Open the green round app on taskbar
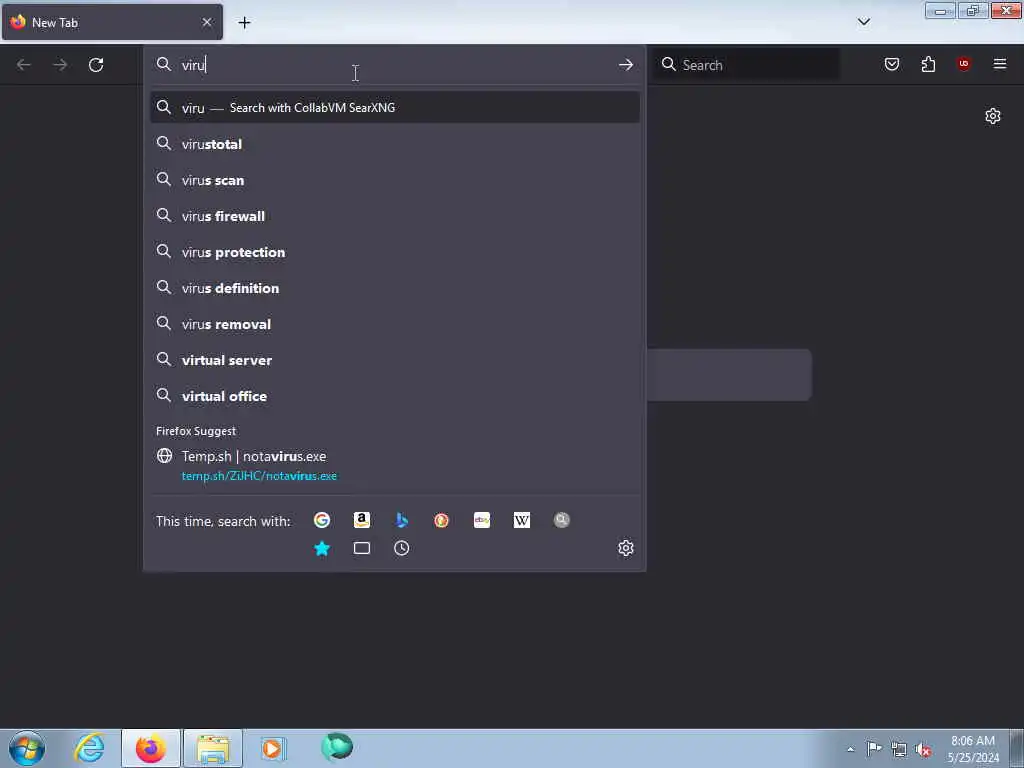 click(337, 748)
